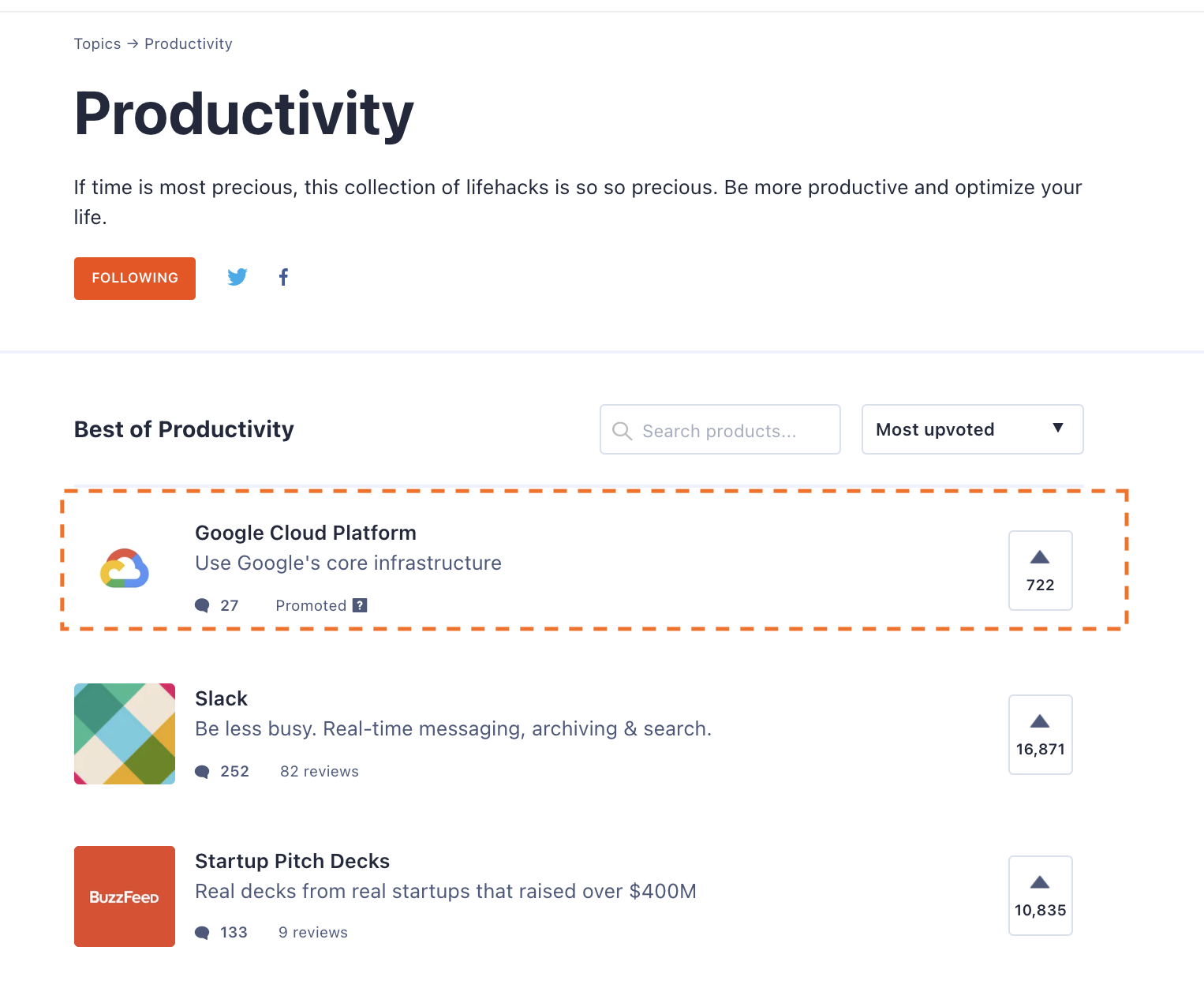The image size is (1204, 988).
Task: Upvote Google Cloud Platform
Action: [x=1040, y=571]
